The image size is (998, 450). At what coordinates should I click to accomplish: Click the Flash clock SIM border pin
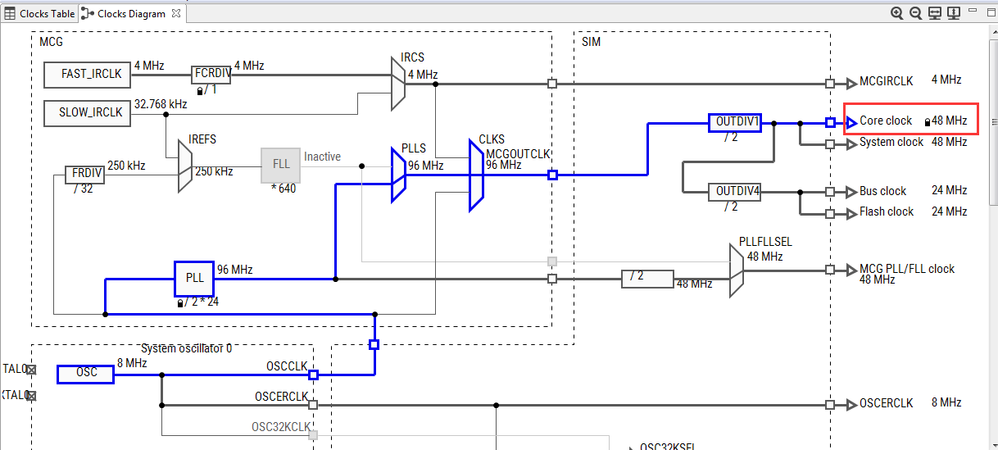[830, 214]
